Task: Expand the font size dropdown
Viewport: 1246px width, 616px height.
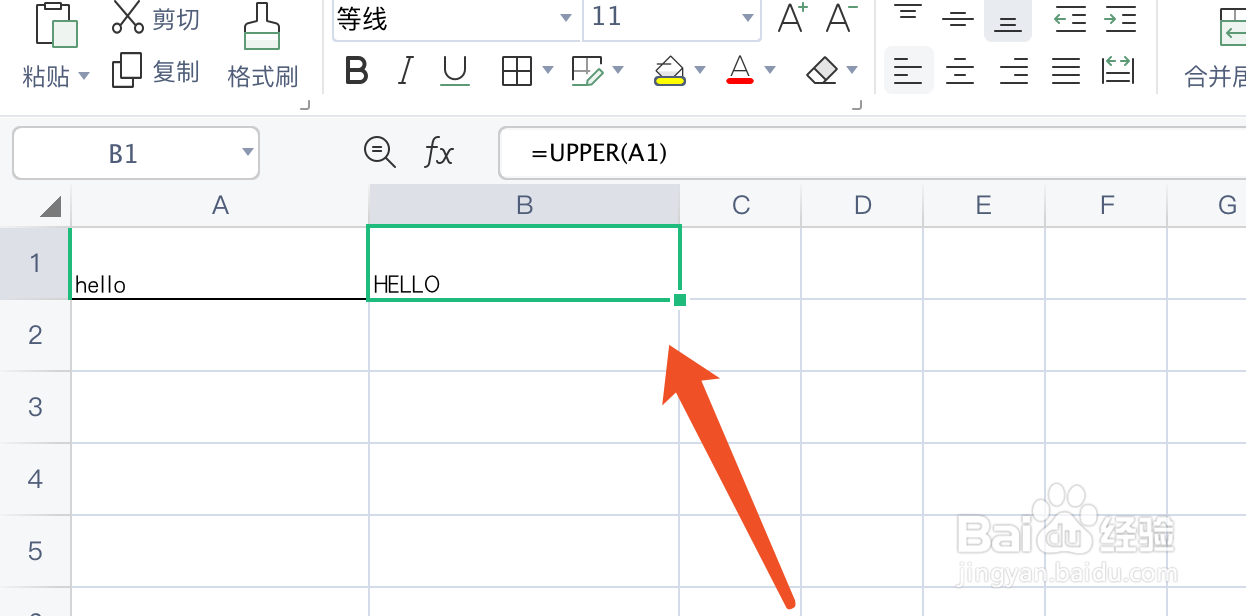Action: pos(747,18)
